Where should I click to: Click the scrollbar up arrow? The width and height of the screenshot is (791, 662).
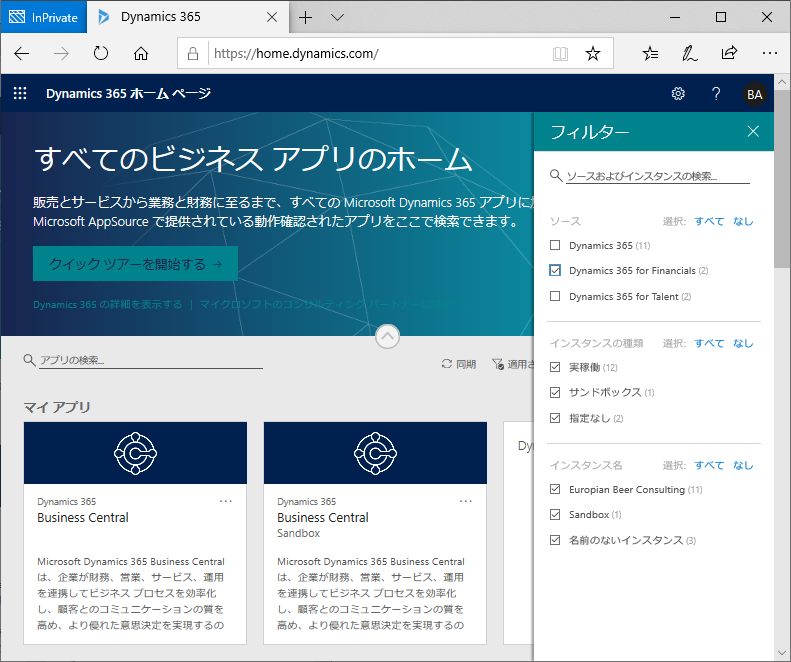pos(782,82)
